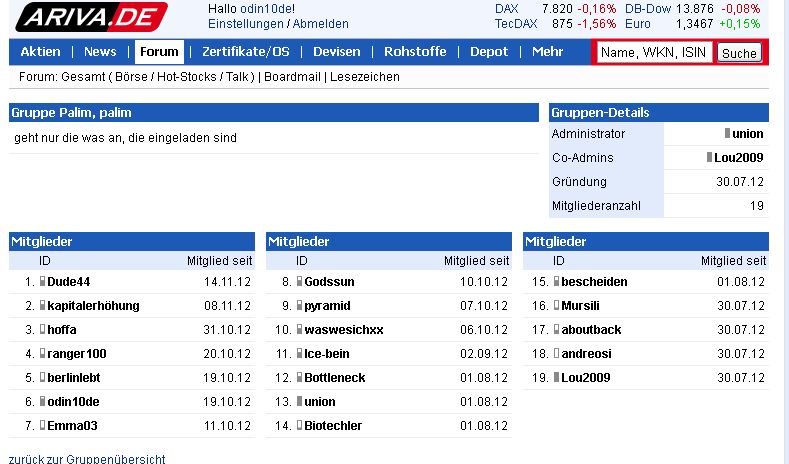Click the status icon beside bescheiden
Viewport: 789px width, 464px height.
[x=557, y=281]
